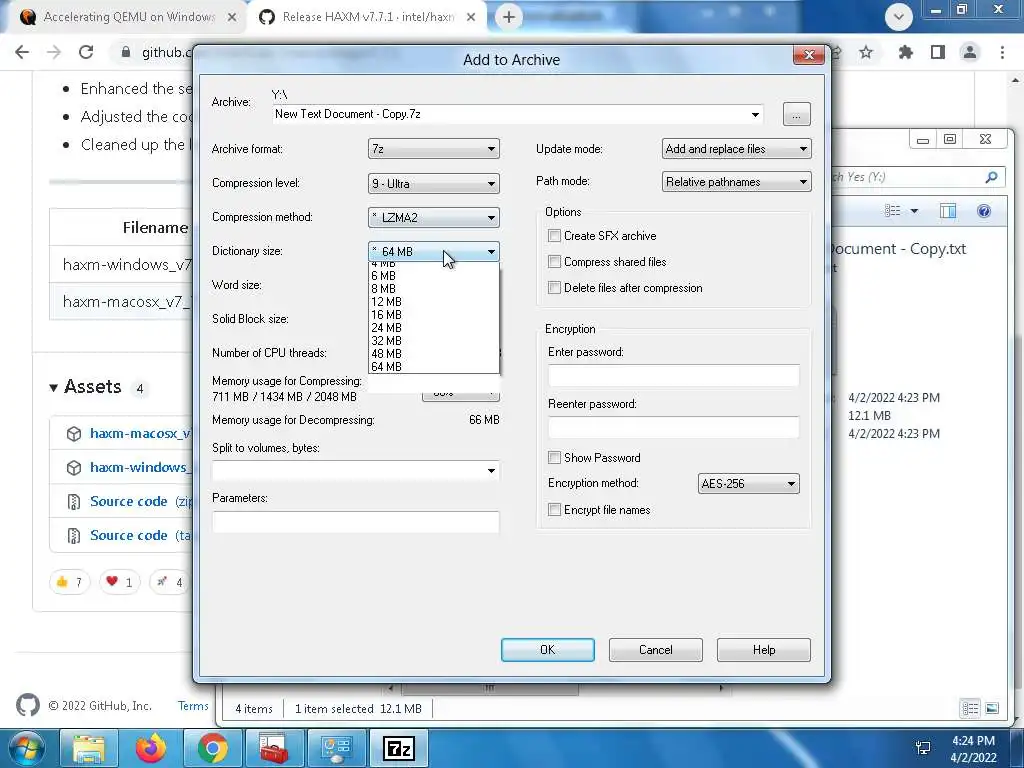This screenshot has width=1024, height=768.
Task: Switch Explorer to details view icon
Action: [x=970, y=709]
